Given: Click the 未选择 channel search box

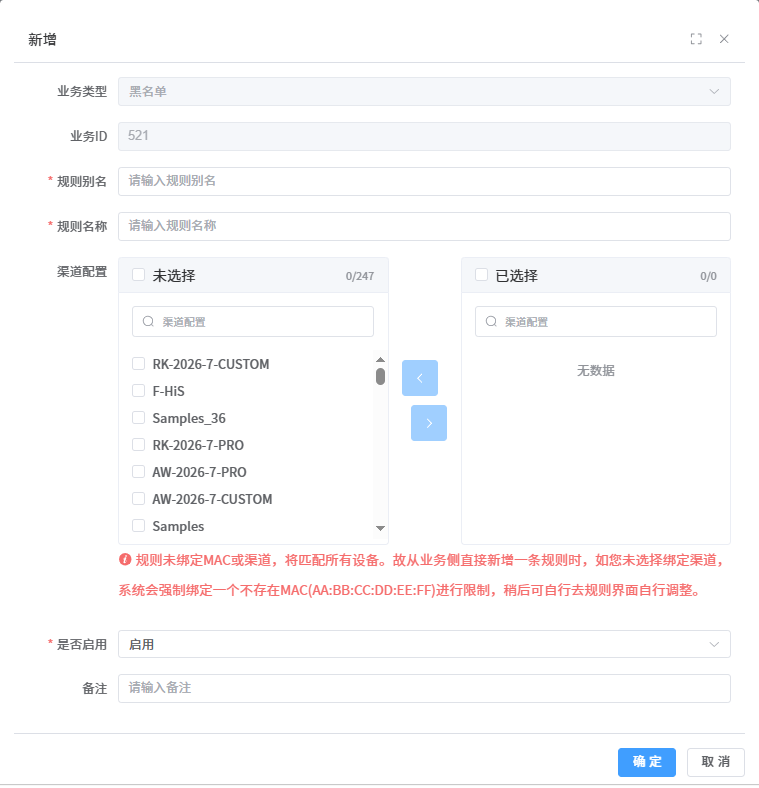Looking at the screenshot, I should click(253, 322).
